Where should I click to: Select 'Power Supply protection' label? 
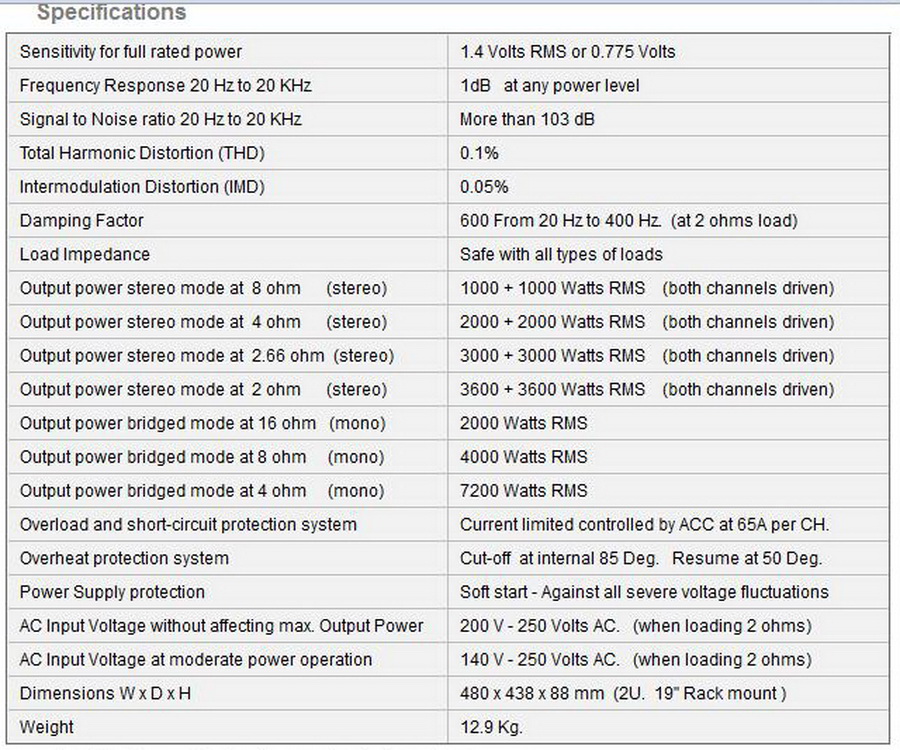click(x=112, y=592)
